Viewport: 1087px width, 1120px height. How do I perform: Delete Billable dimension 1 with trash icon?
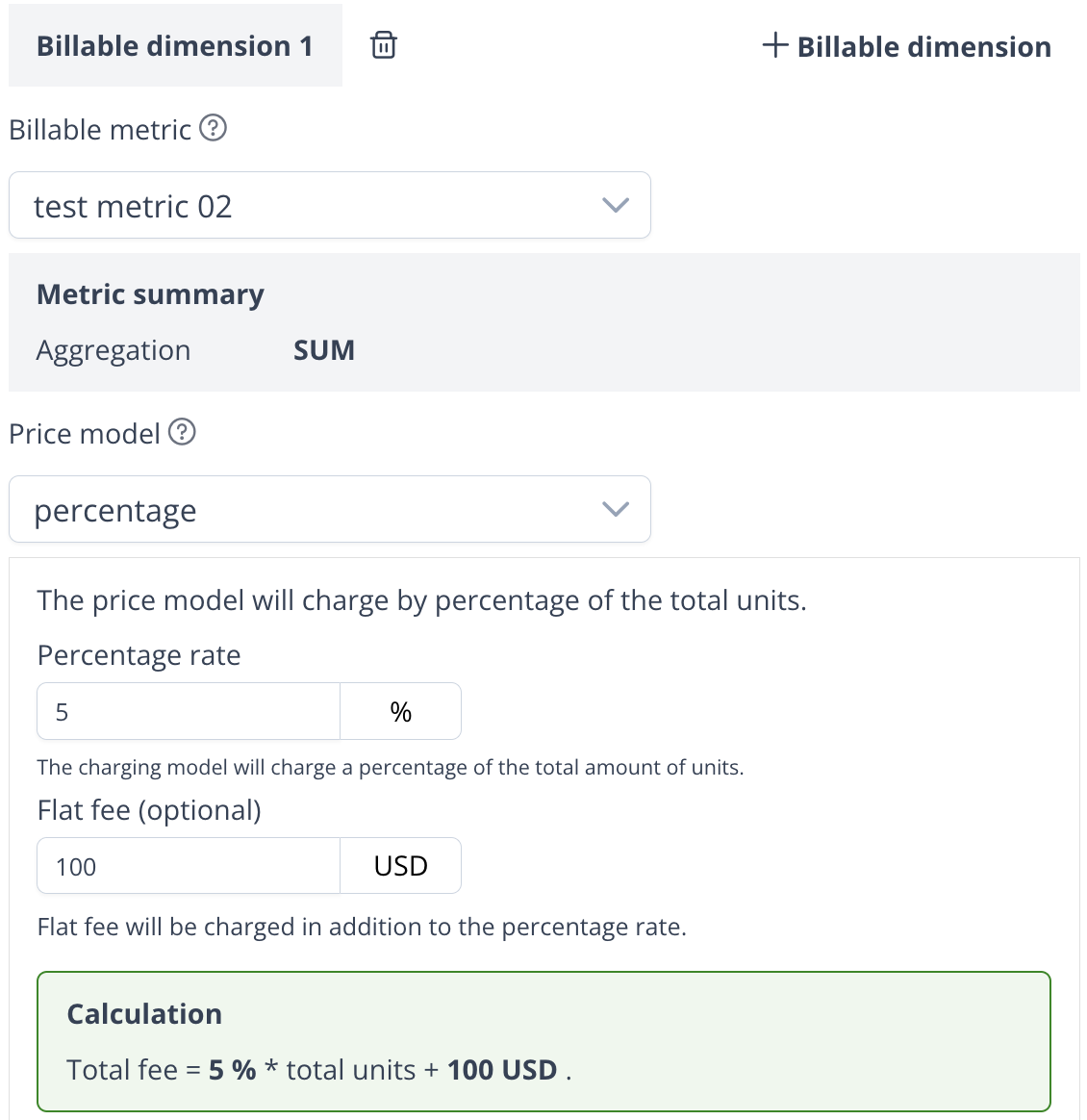tap(384, 45)
